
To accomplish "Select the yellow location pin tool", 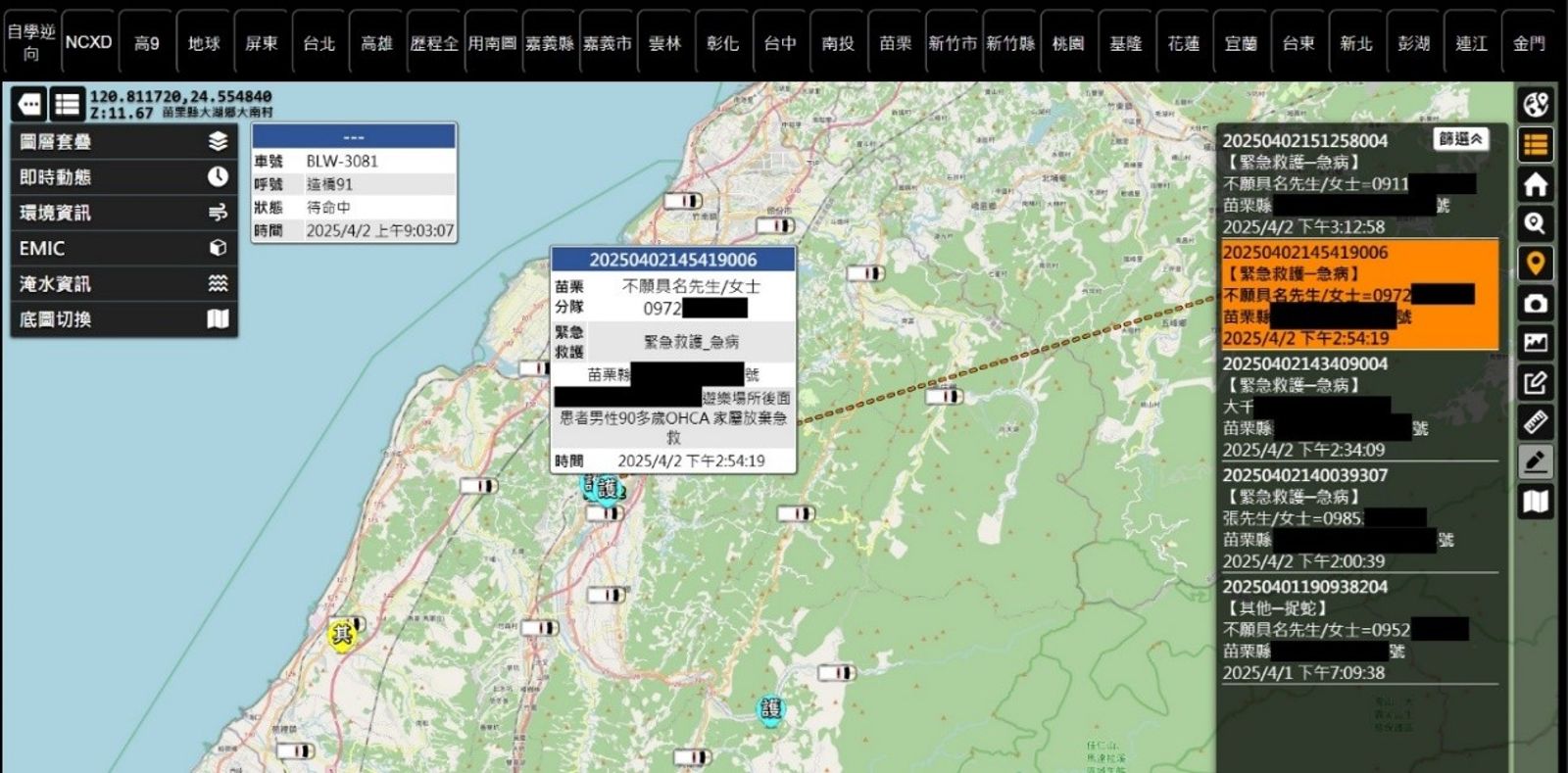I will click(1536, 263).
